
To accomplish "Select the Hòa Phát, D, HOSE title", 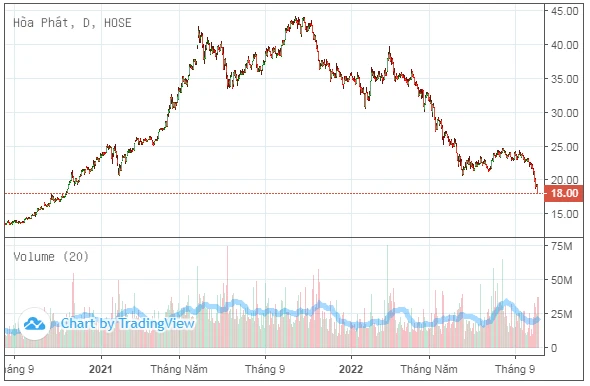I will [x=72, y=23].
